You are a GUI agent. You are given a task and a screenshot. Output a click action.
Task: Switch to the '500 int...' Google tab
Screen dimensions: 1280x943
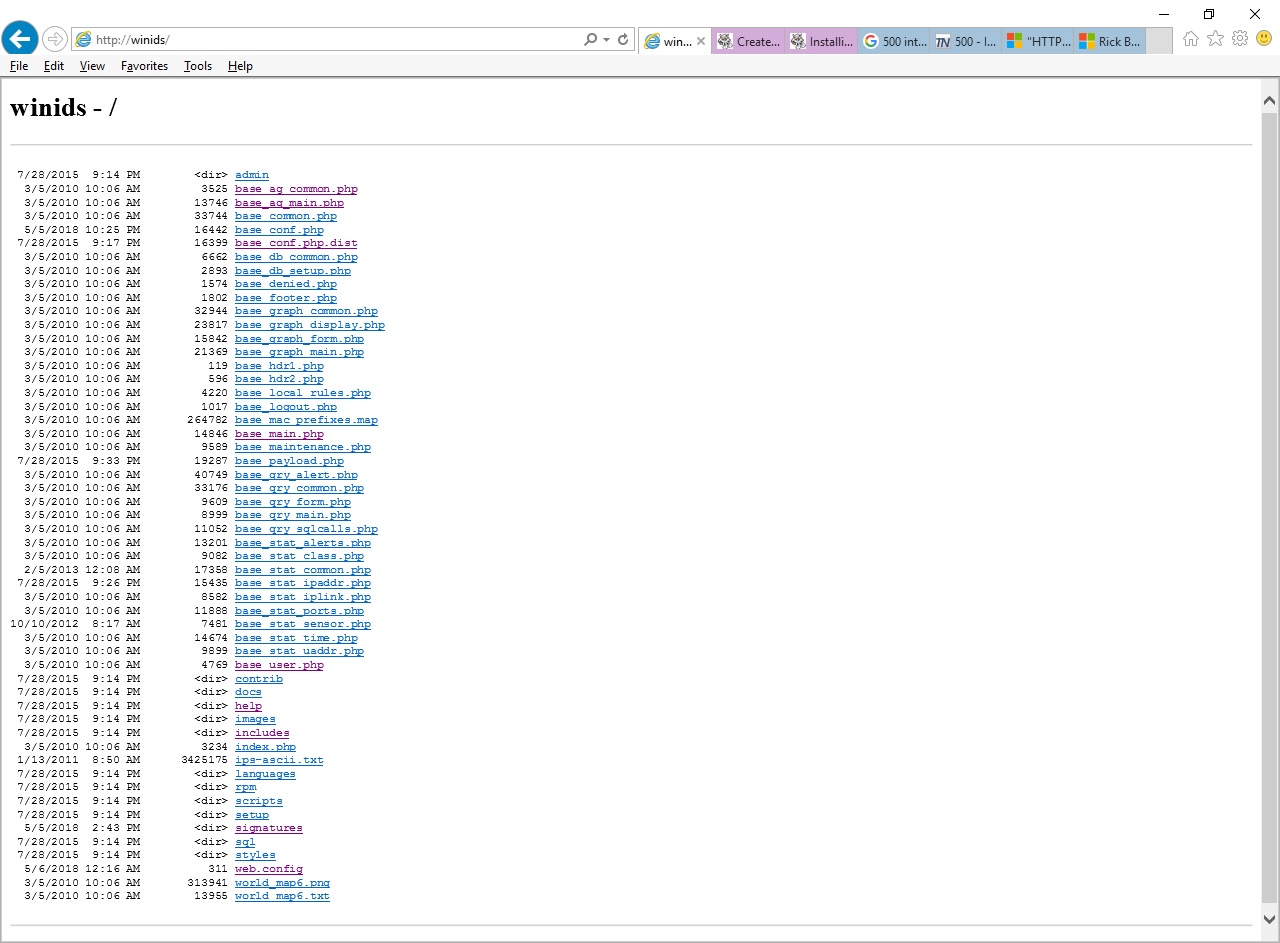[894, 42]
